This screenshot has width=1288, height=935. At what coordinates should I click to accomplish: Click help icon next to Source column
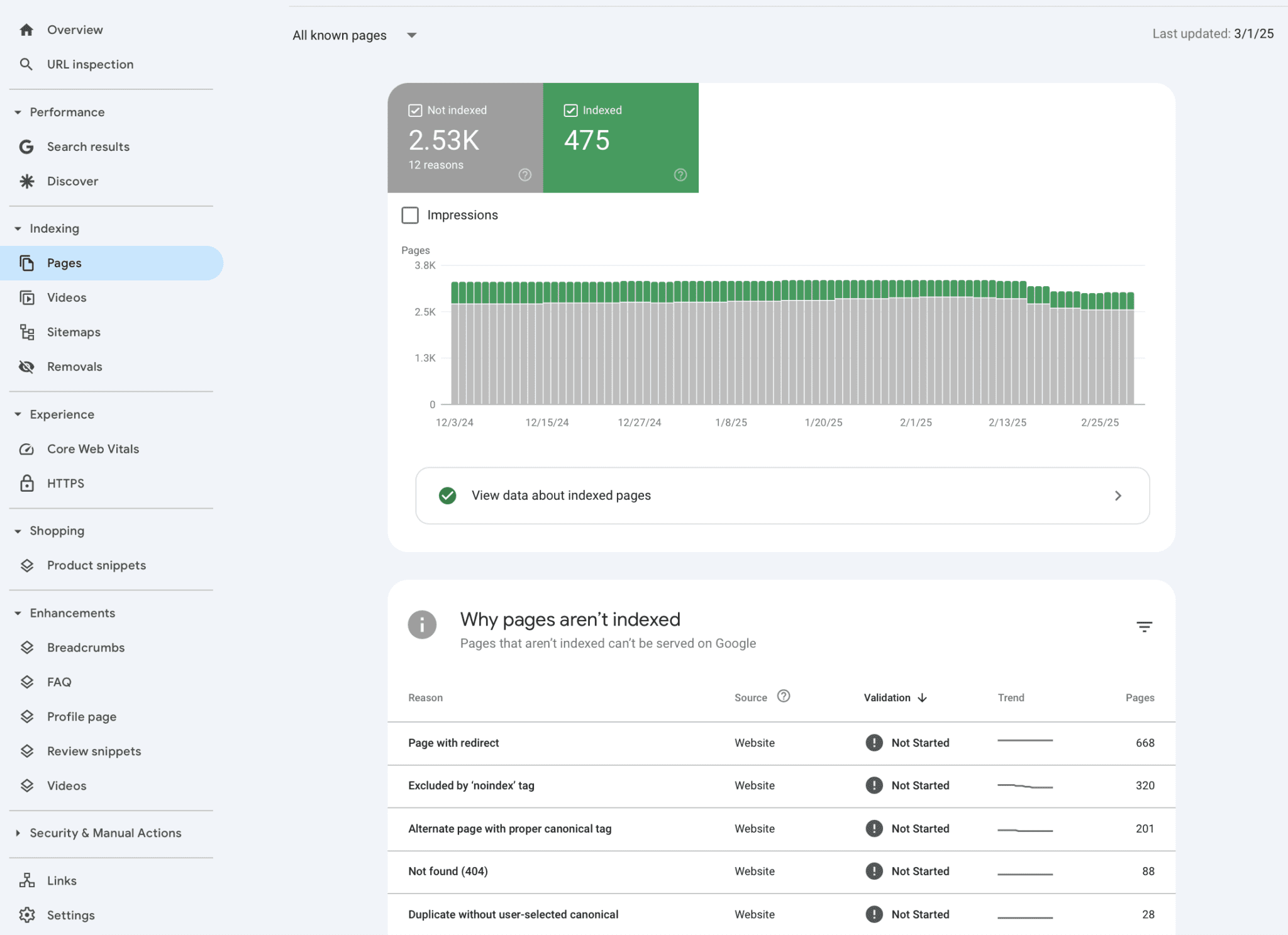(x=783, y=696)
